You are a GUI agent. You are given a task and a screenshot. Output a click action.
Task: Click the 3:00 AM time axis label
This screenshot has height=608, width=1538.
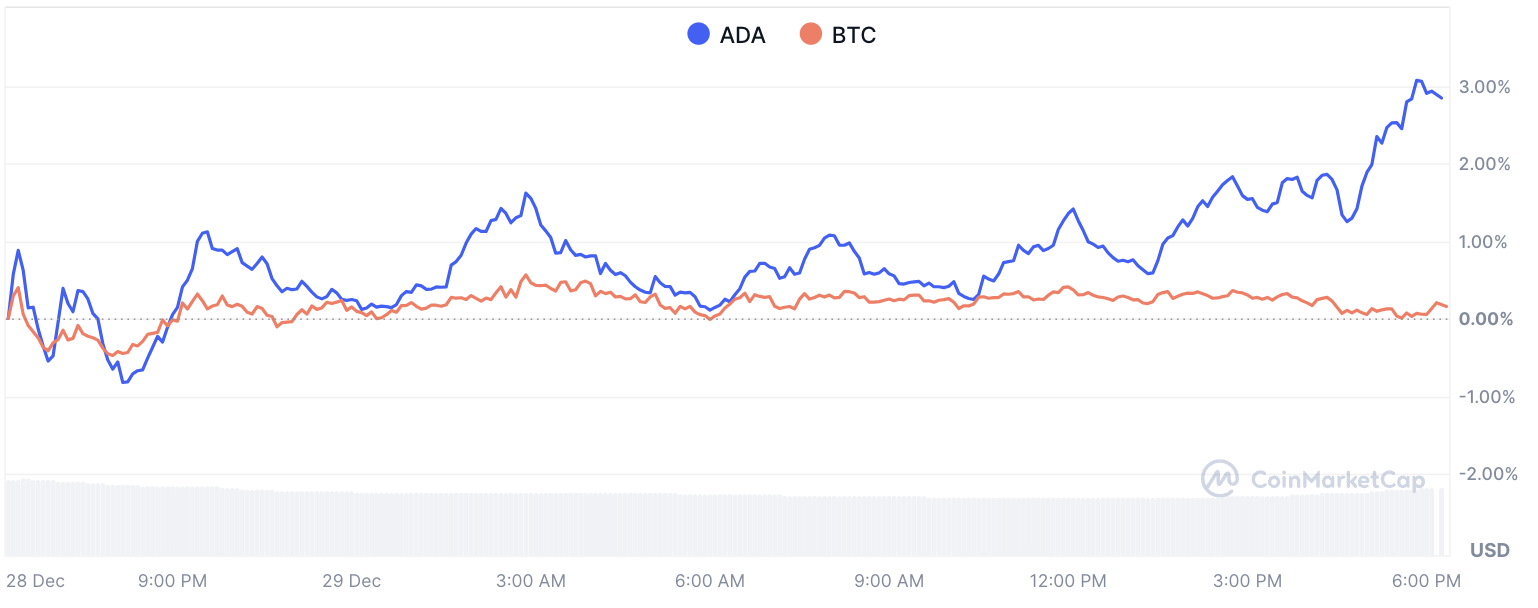click(x=530, y=581)
